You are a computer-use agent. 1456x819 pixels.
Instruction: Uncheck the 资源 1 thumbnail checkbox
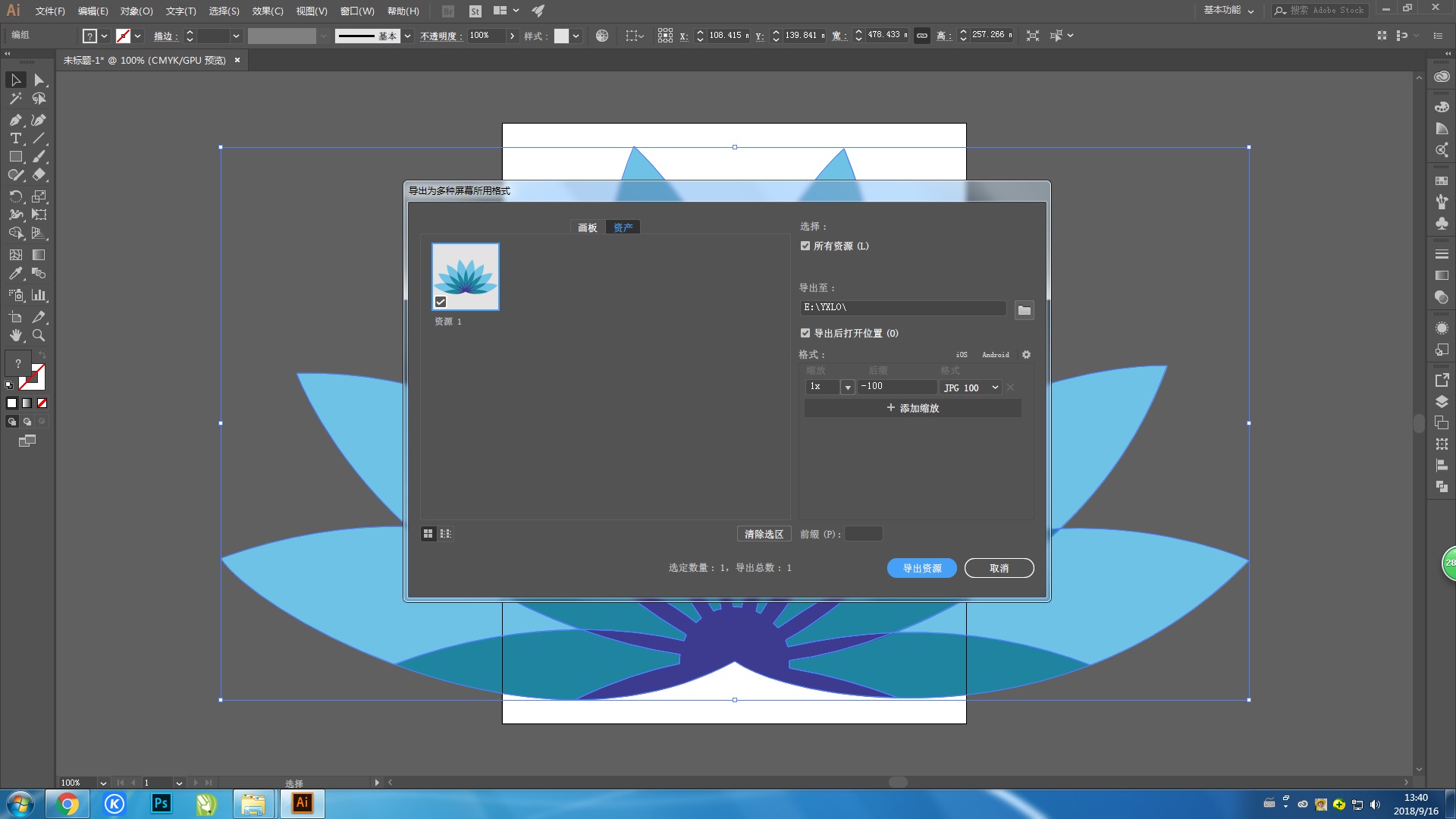click(x=441, y=302)
